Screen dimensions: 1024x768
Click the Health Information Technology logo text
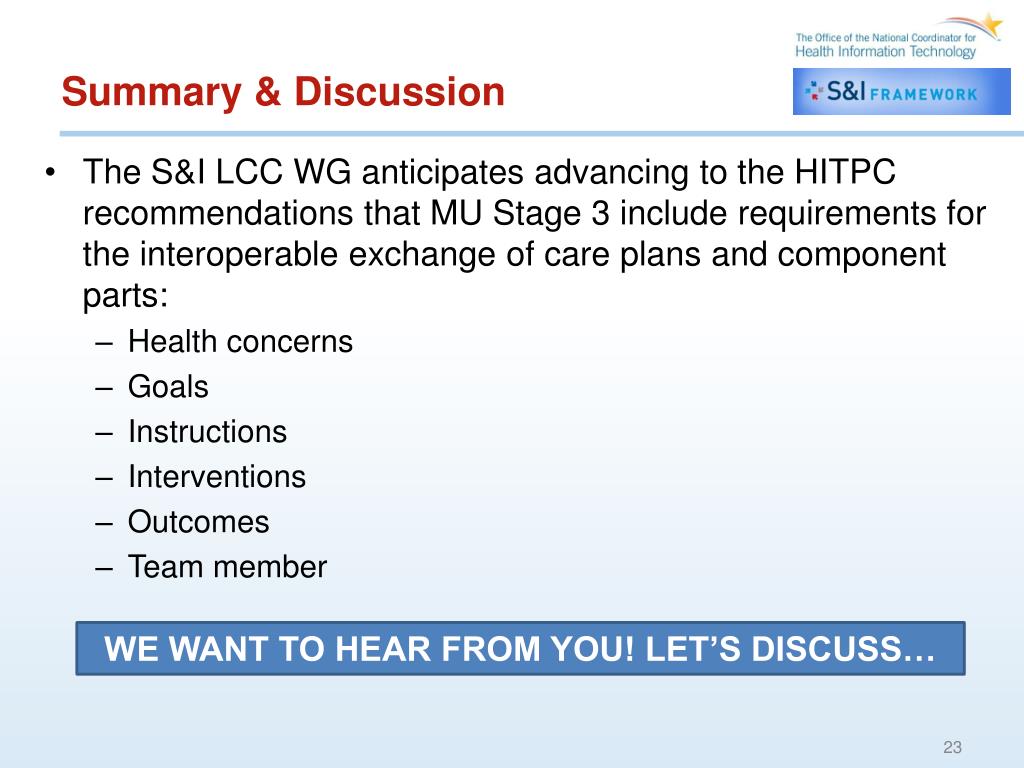[x=885, y=52]
